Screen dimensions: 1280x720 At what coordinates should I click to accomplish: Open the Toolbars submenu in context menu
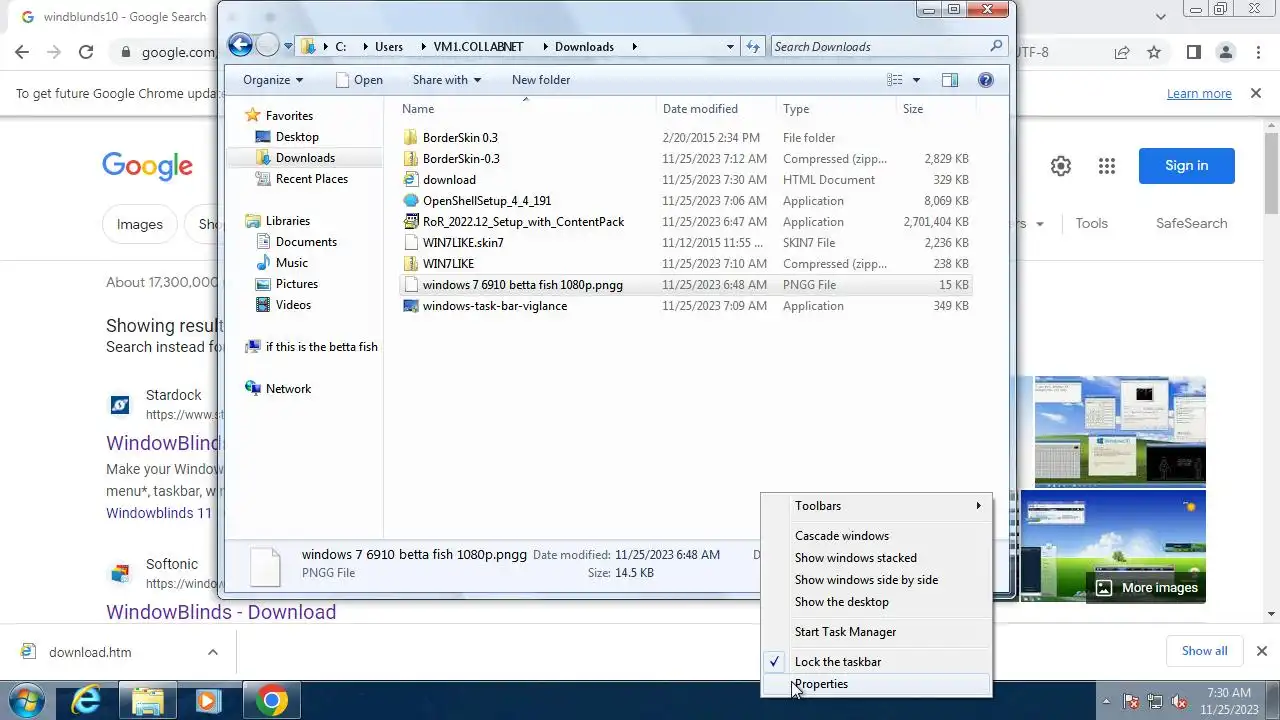[877, 506]
